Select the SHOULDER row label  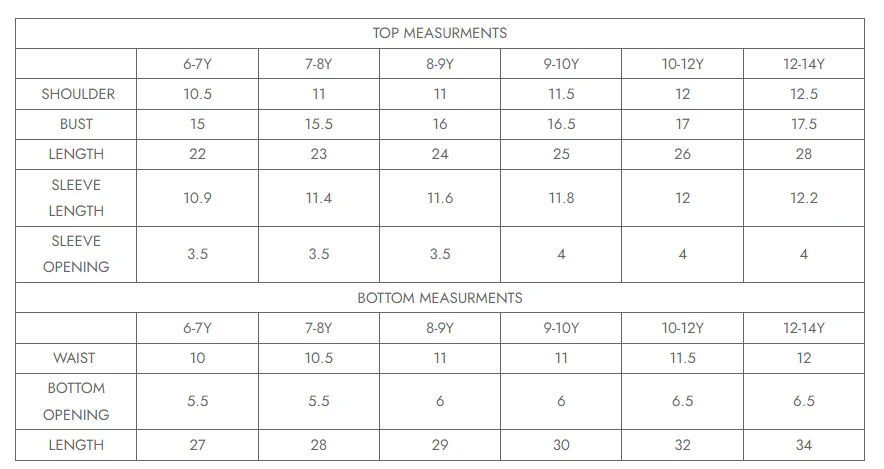[x=78, y=94]
